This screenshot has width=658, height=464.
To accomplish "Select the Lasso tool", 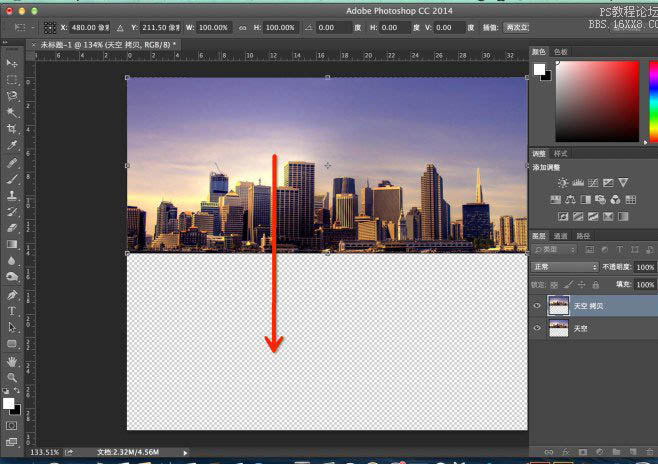I will pos(12,96).
